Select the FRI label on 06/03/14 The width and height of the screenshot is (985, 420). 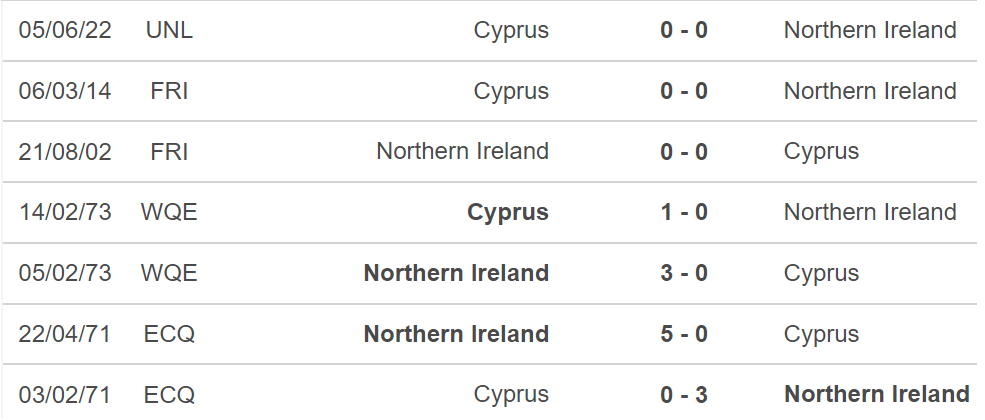(x=169, y=91)
